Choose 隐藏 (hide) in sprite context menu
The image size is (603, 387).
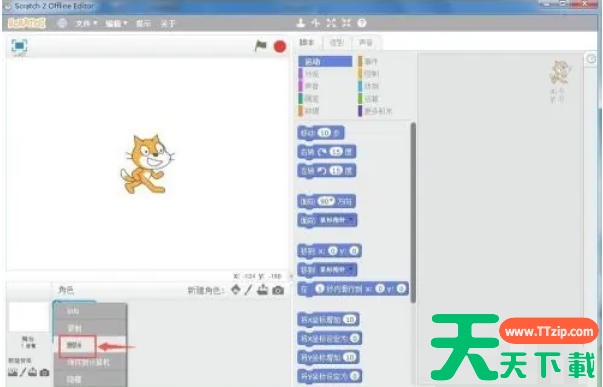[90, 379]
